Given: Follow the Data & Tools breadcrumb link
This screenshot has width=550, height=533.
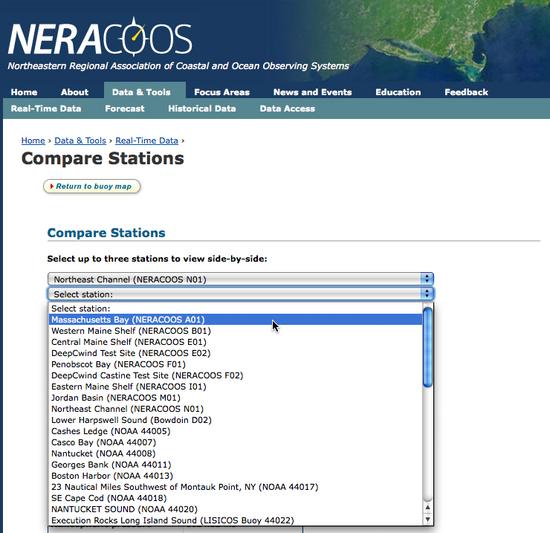Looking at the screenshot, I should [x=80, y=141].
